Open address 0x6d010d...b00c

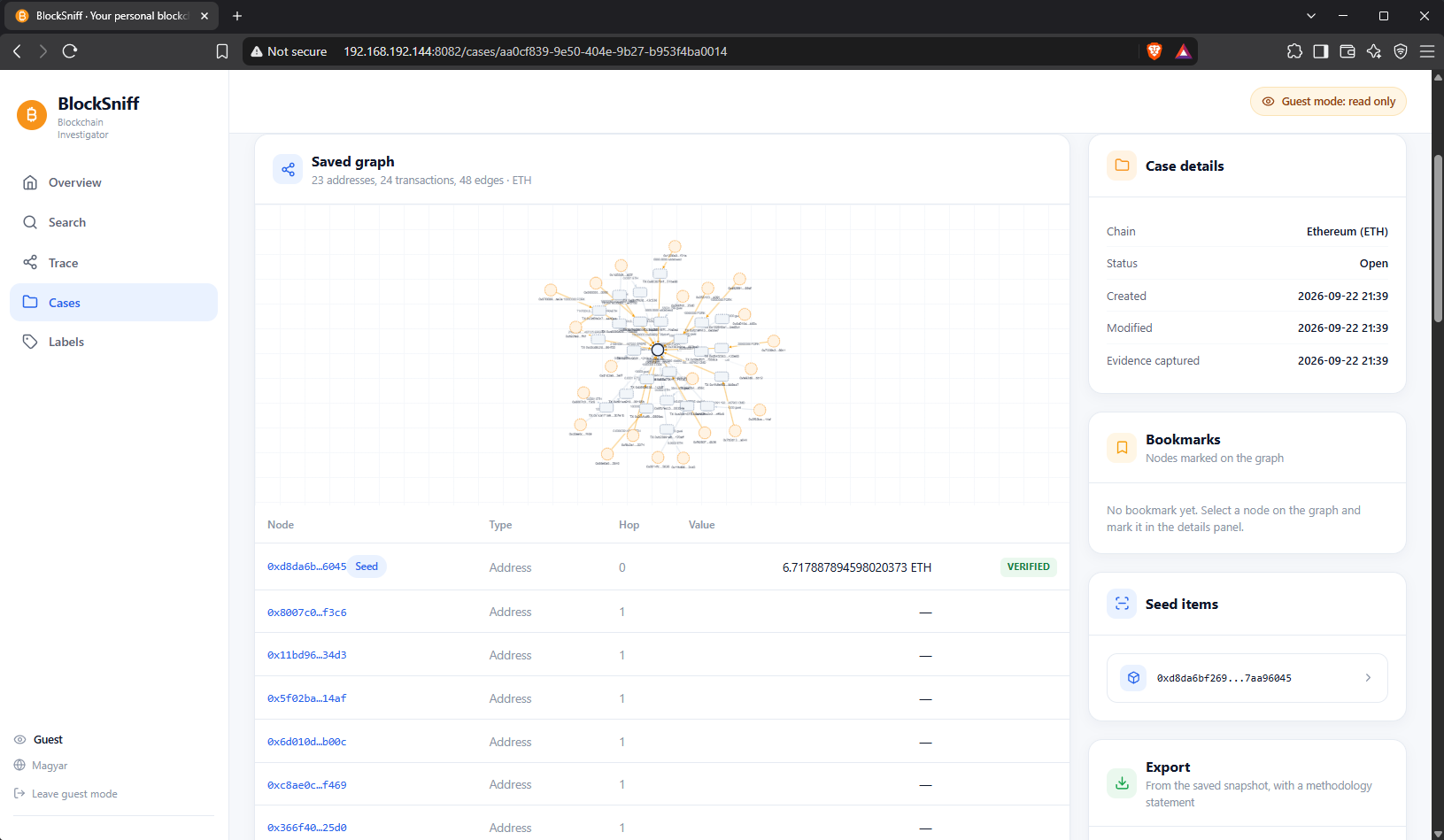[306, 742]
